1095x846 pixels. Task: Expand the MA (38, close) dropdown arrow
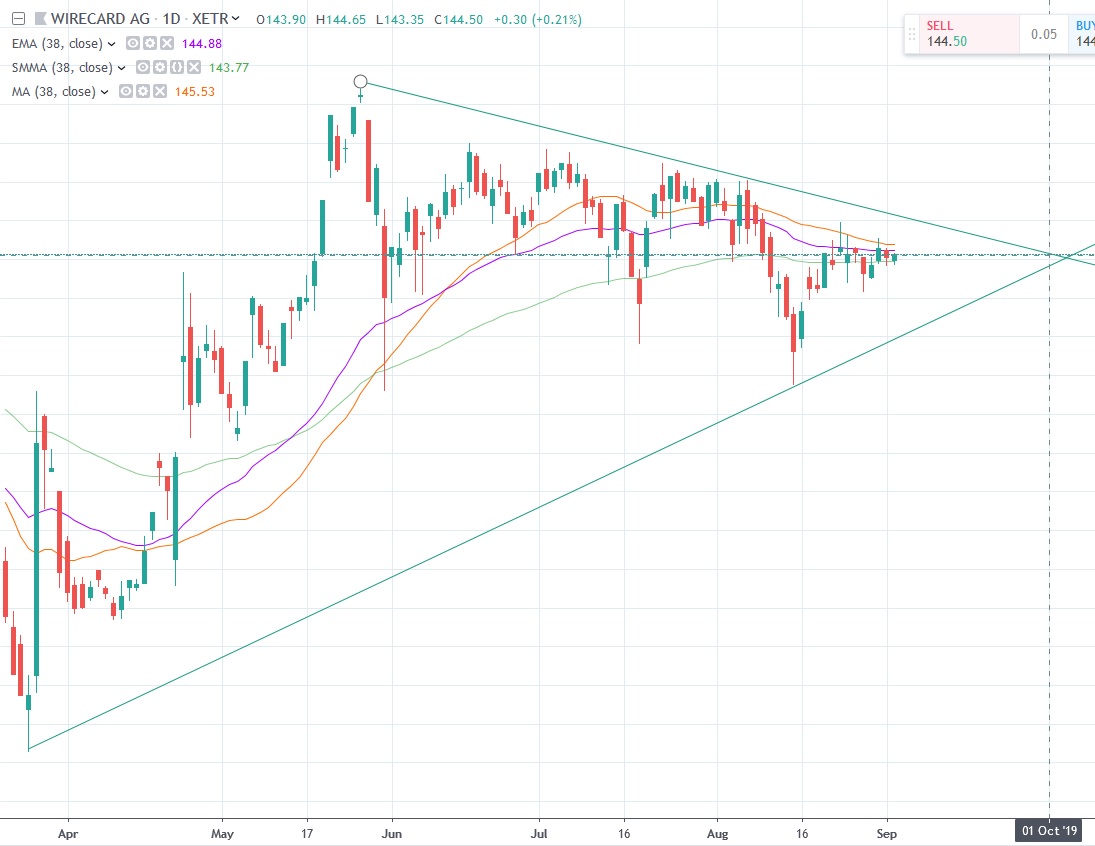(x=104, y=91)
